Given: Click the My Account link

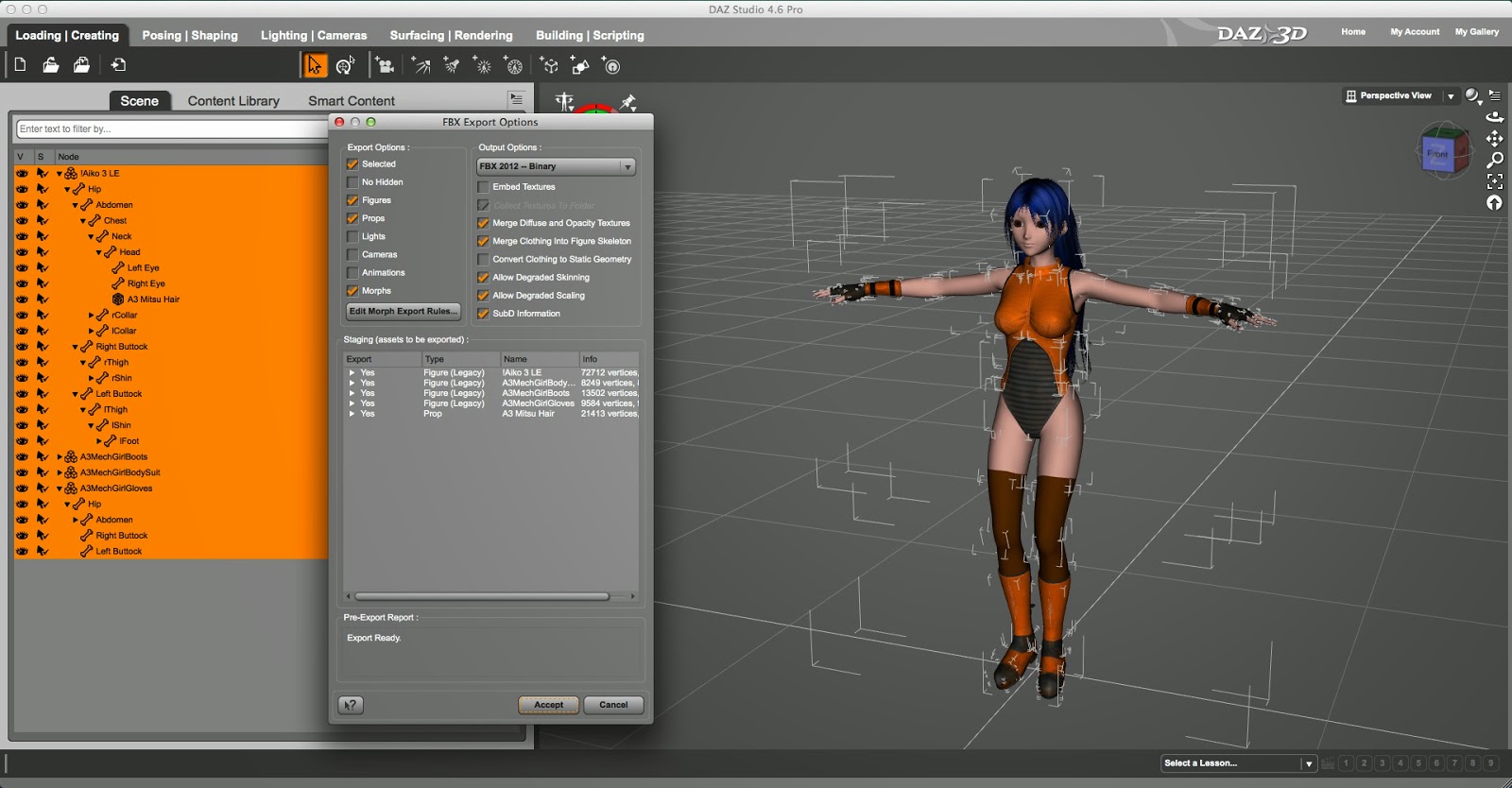Looking at the screenshot, I should tap(1415, 32).
